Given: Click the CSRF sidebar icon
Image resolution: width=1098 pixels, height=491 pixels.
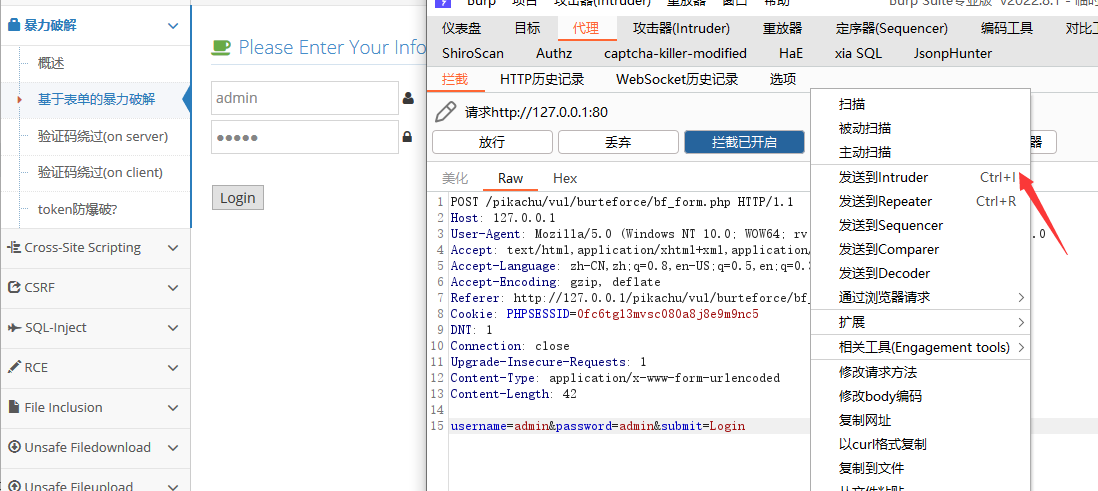Looking at the screenshot, I should point(13,287).
